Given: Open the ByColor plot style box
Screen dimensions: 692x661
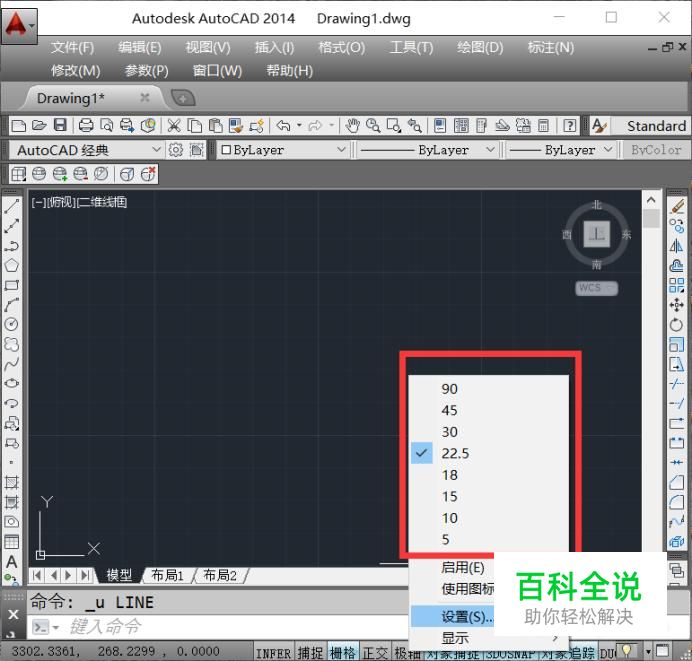Looking at the screenshot, I should (x=656, y=150).
